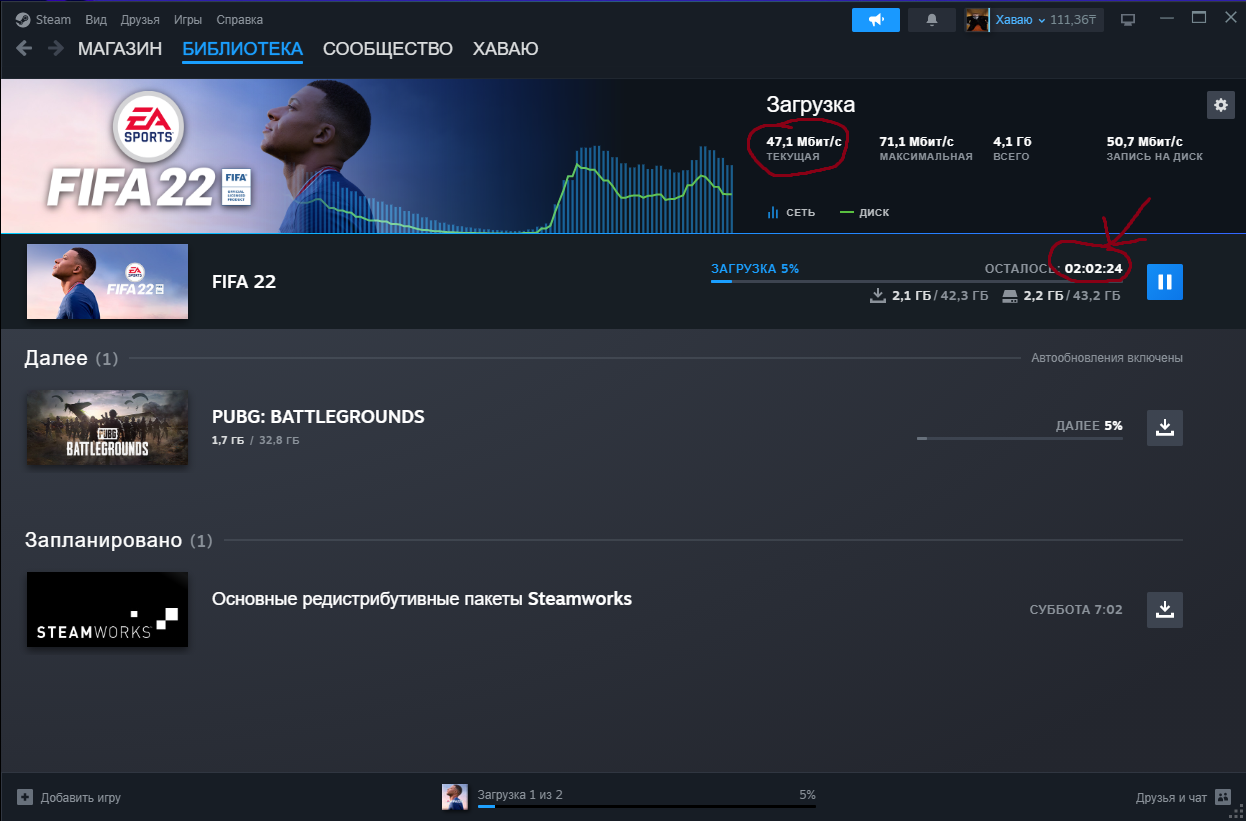Click Автообновления включены text

[1107, 358]
